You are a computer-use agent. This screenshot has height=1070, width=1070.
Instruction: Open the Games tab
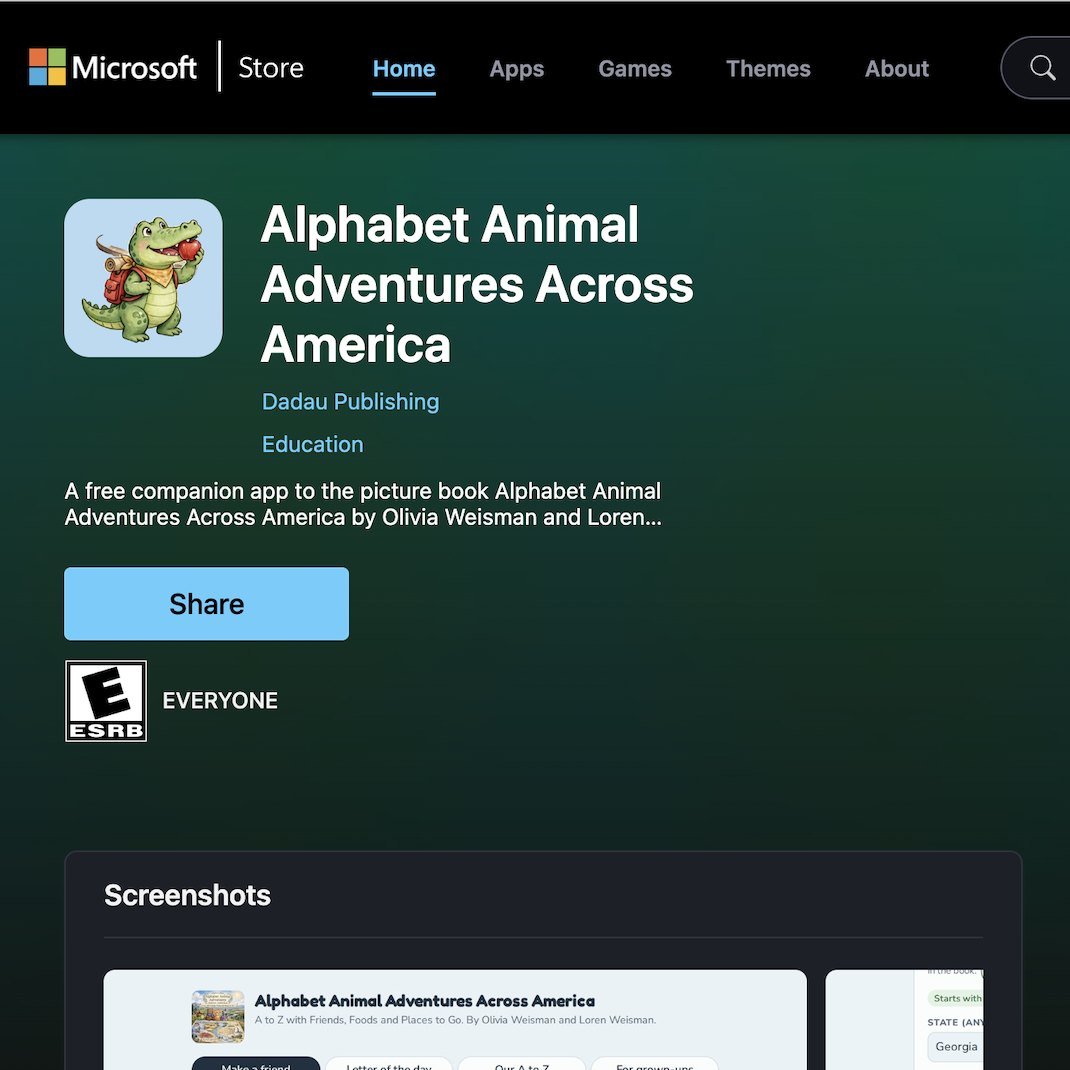point(635,68)
